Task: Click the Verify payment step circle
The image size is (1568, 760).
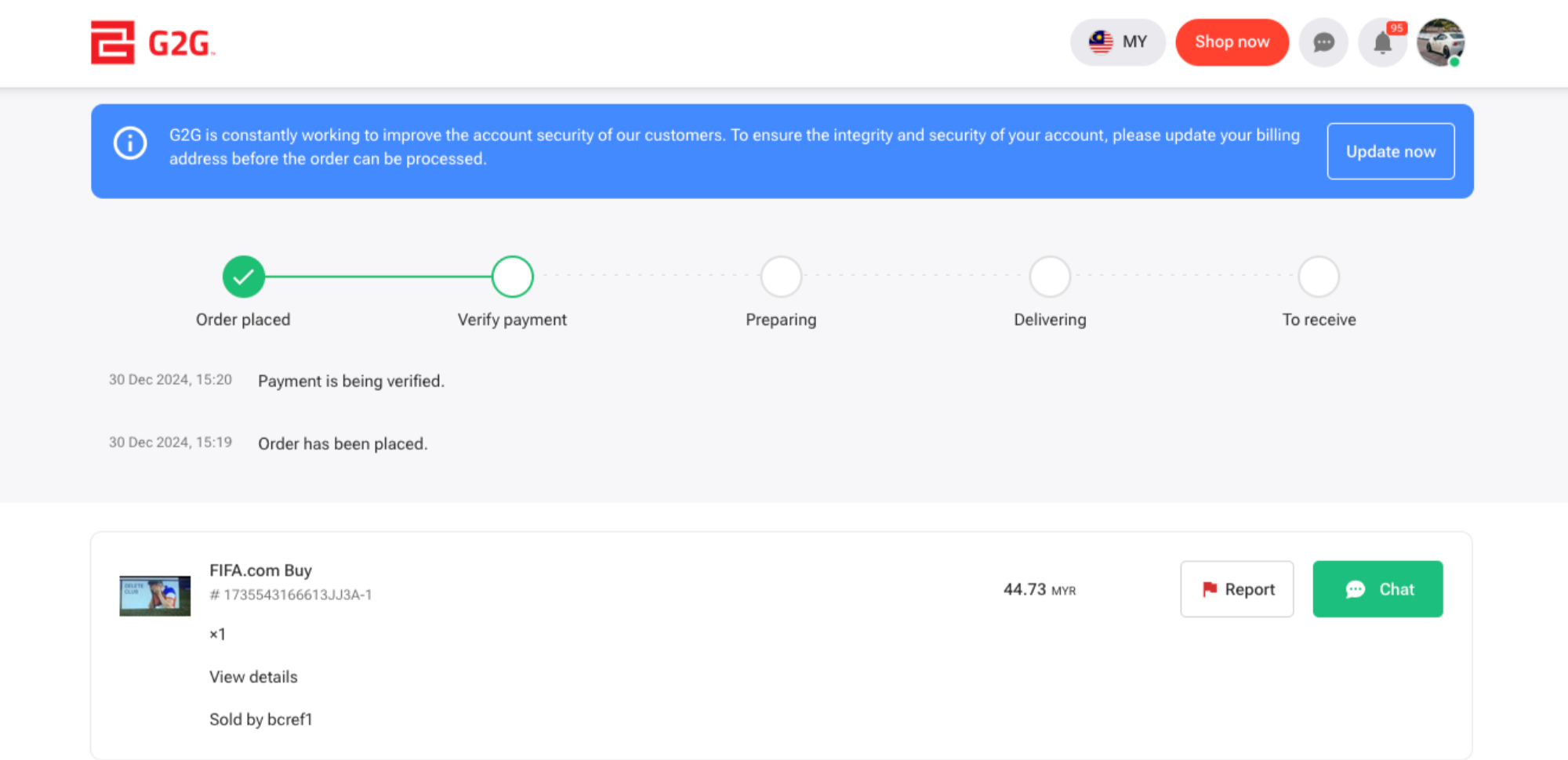Action: click(x=513, y=277)
